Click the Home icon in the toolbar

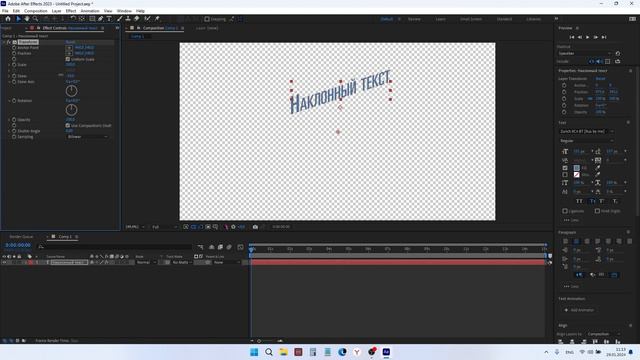(x=8, y=19)
